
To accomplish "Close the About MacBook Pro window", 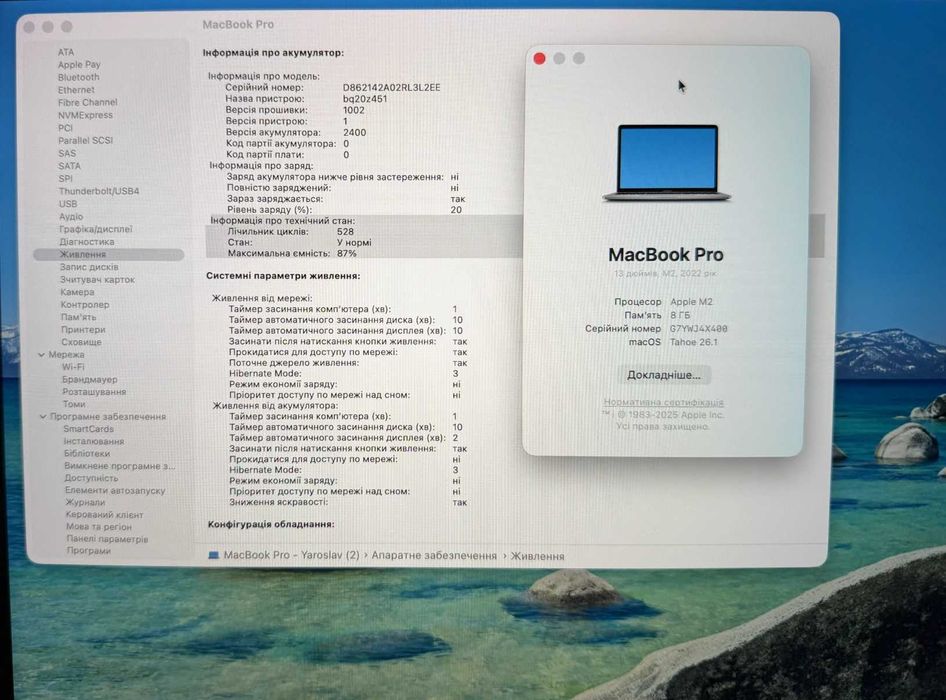I will (x=539, y=58).
